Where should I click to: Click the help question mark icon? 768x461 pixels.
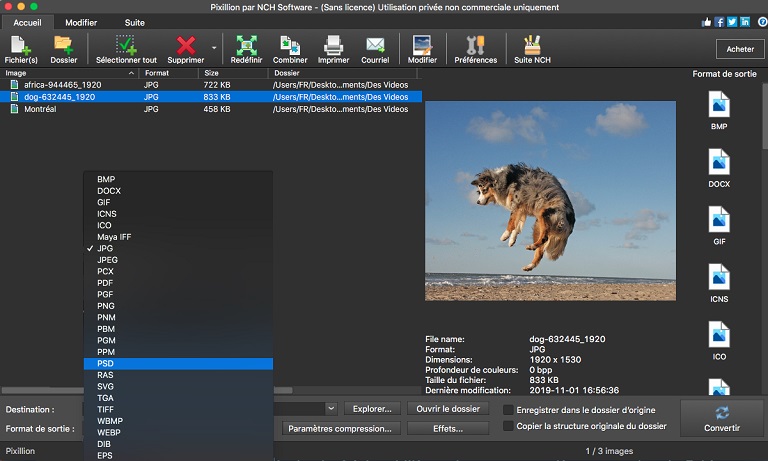(763, 22)
